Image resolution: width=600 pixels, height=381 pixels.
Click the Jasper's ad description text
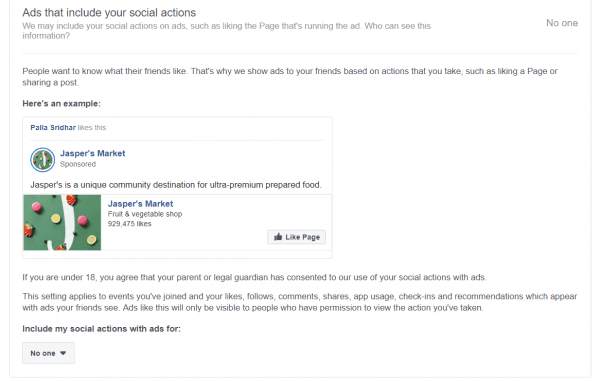coord(176,185)
